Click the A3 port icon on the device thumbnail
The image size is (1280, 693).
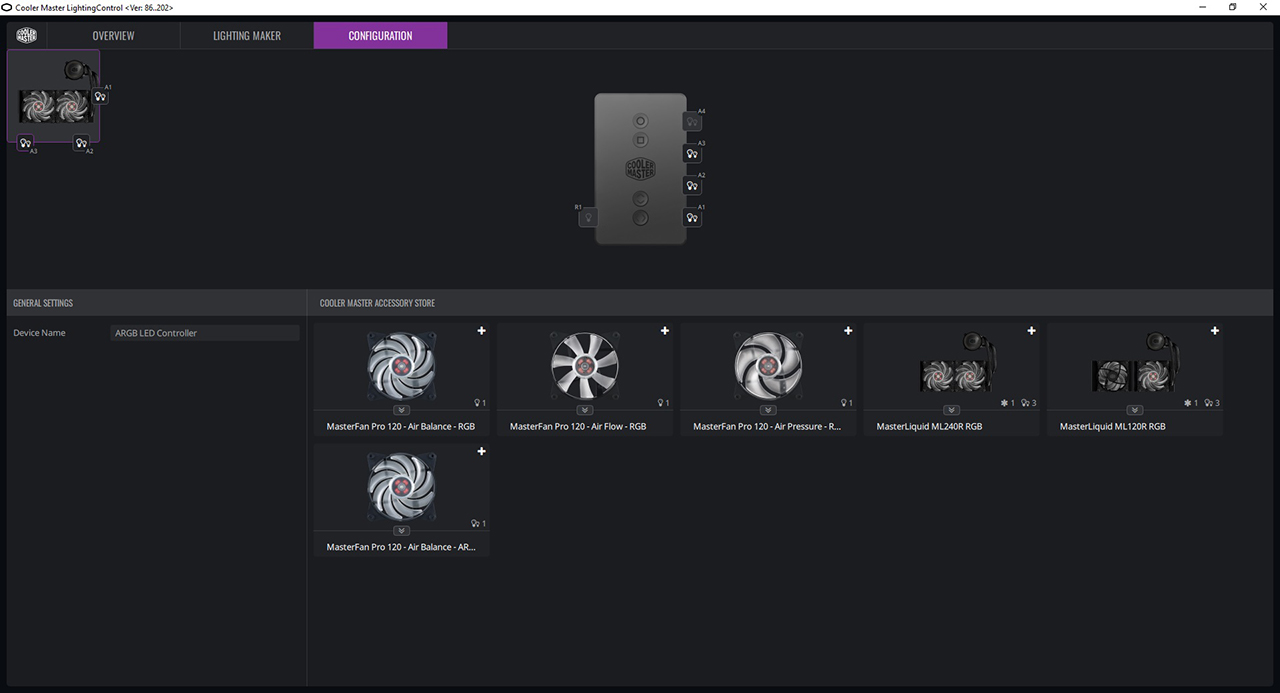tap(25, 143)
